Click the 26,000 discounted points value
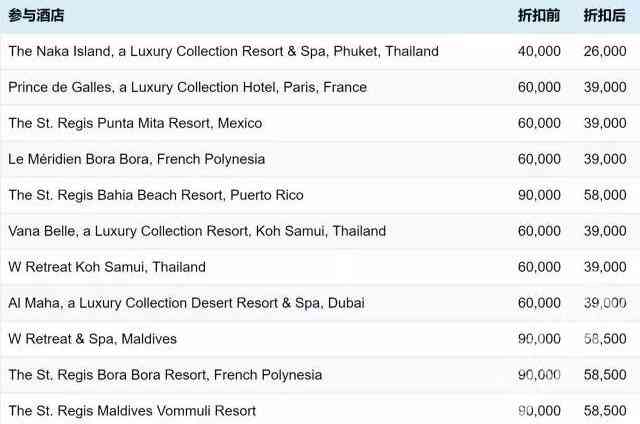This screenshot has height=424, width=640. pos(604,51)
